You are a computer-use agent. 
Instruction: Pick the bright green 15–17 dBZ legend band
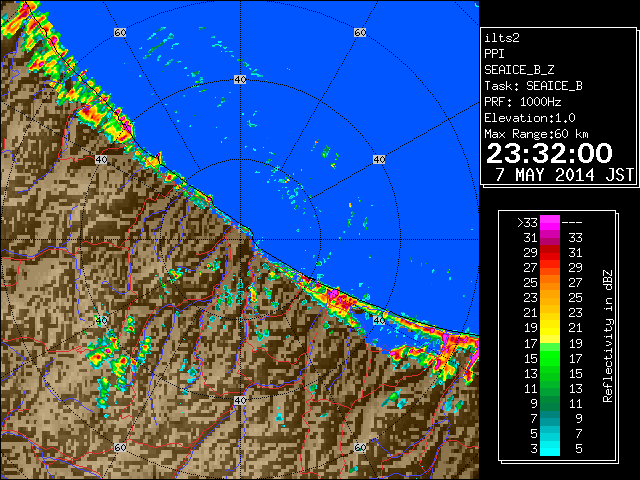pyautogui.click(x=550, y=358)
